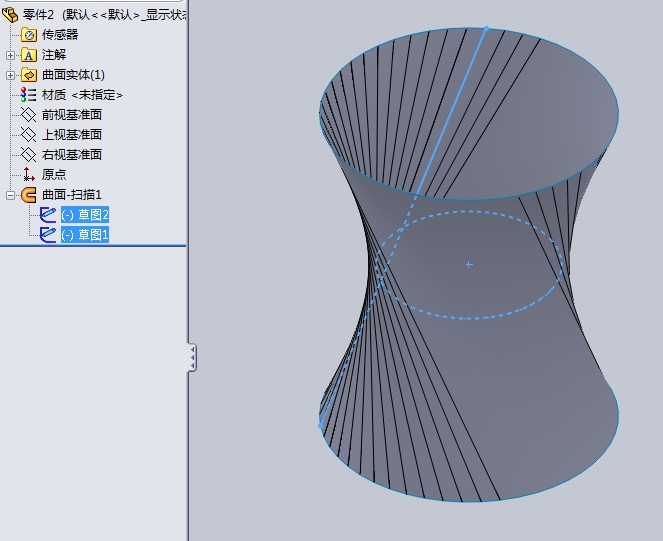The width and height of the screenshot is (663, 541).
Task: Select the 注解 tree item text
Action: pos(54,55)
